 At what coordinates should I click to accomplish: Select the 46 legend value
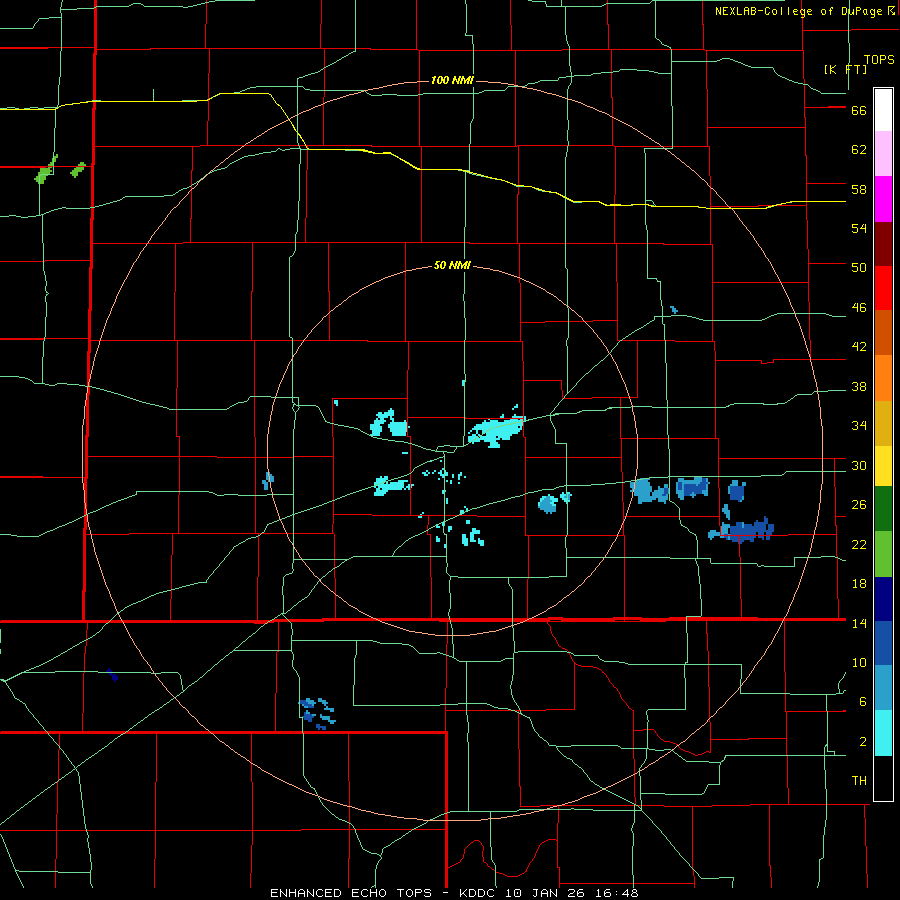pos(859,308)
